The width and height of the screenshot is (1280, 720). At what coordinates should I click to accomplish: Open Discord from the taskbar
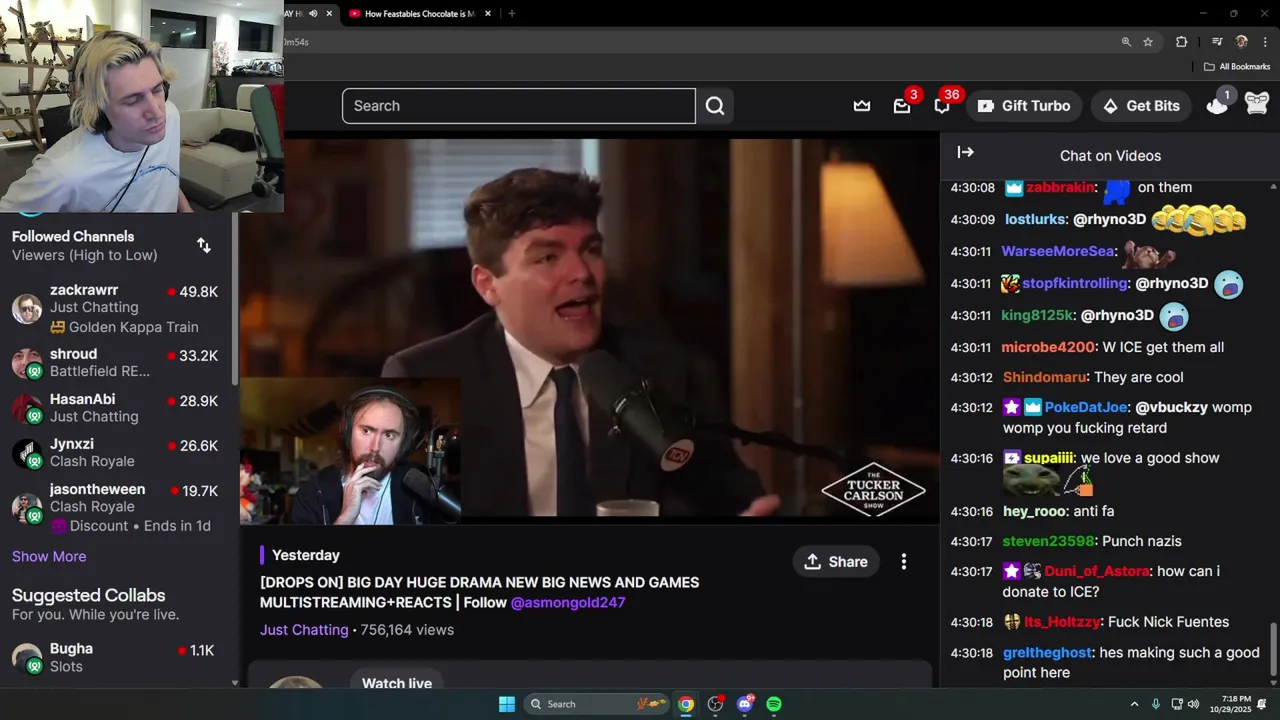(745, 704)
